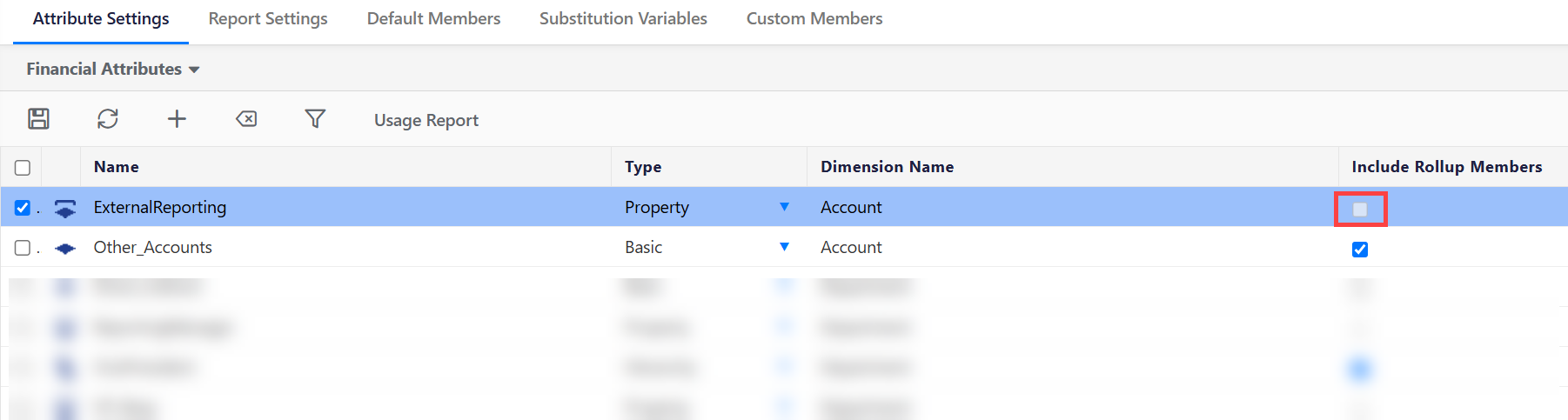This screenshot has height=420, width=1568.
Task: Open the Substitution Variables tab
Action: (x=623, y=19)
